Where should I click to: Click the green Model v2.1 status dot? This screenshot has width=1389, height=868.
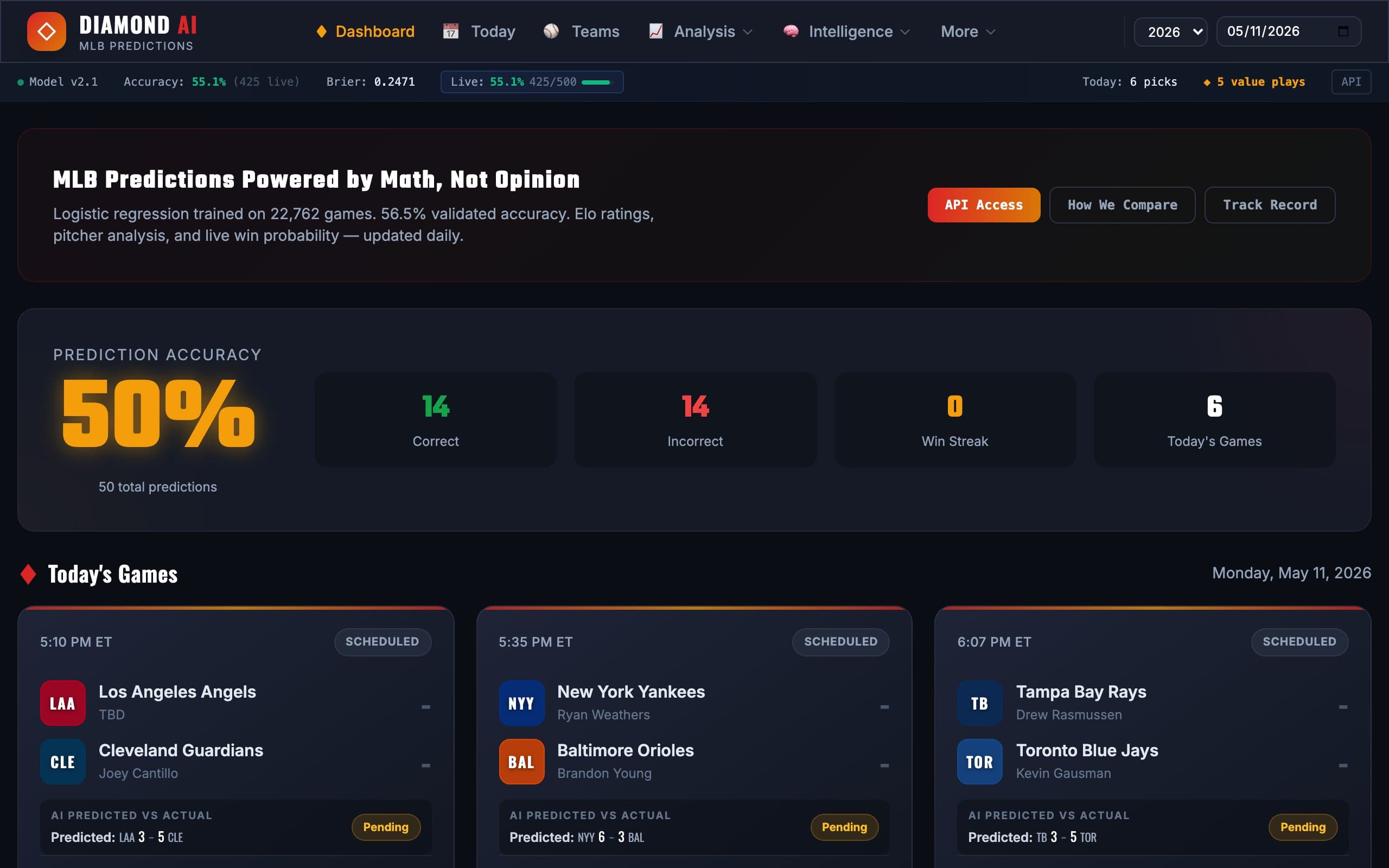coord(21,82)
